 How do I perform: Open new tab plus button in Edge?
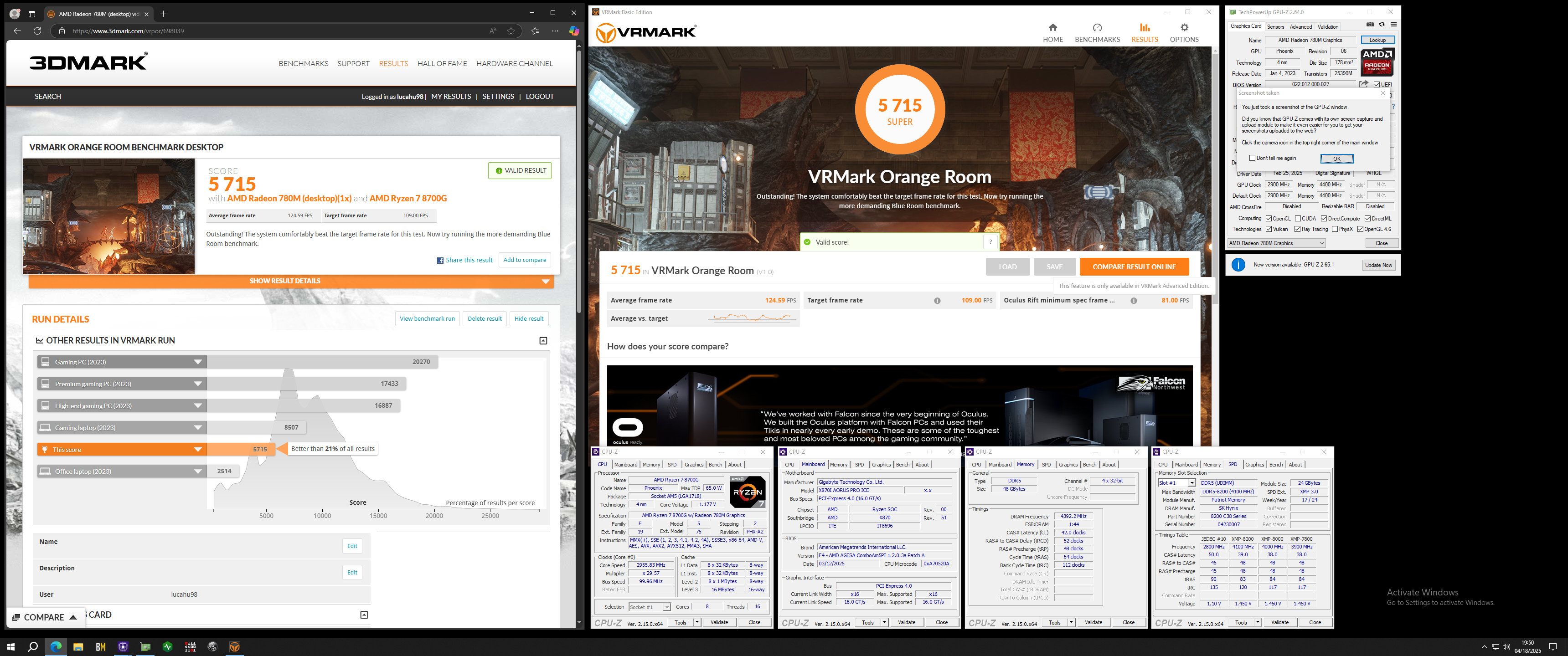coord(163,13)
